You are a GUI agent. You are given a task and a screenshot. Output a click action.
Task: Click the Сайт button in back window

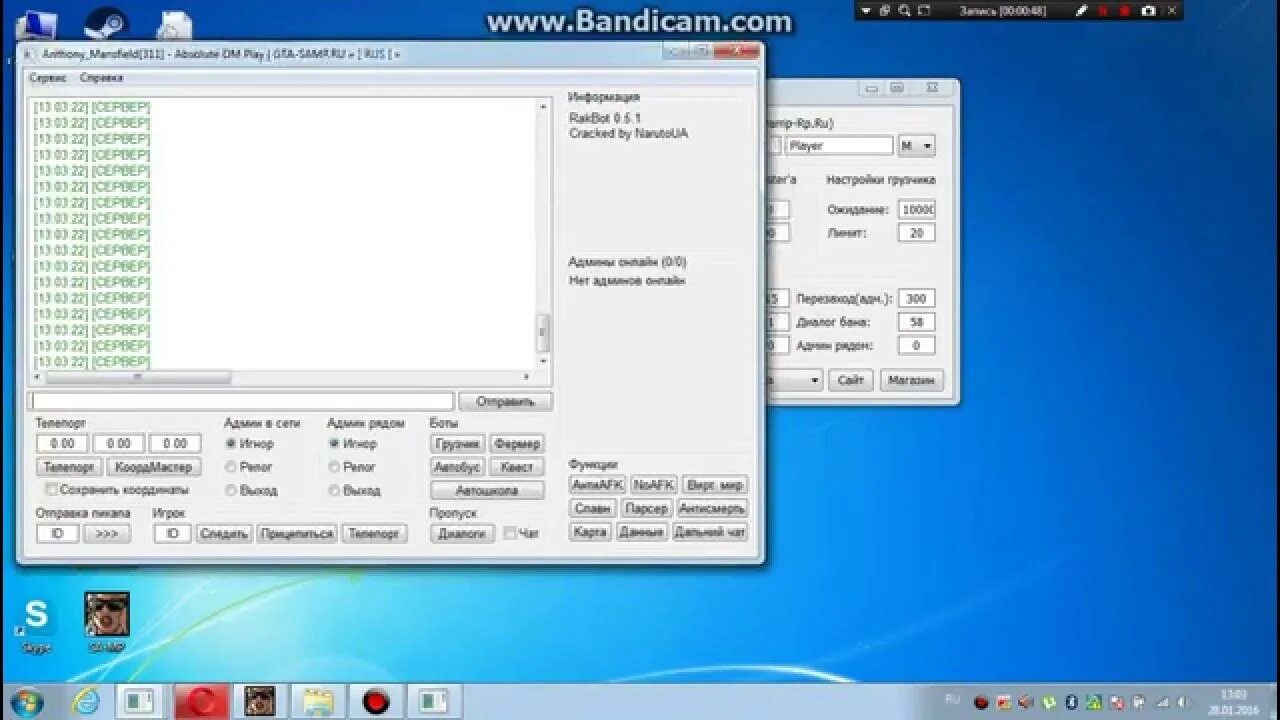click(851, 380)
